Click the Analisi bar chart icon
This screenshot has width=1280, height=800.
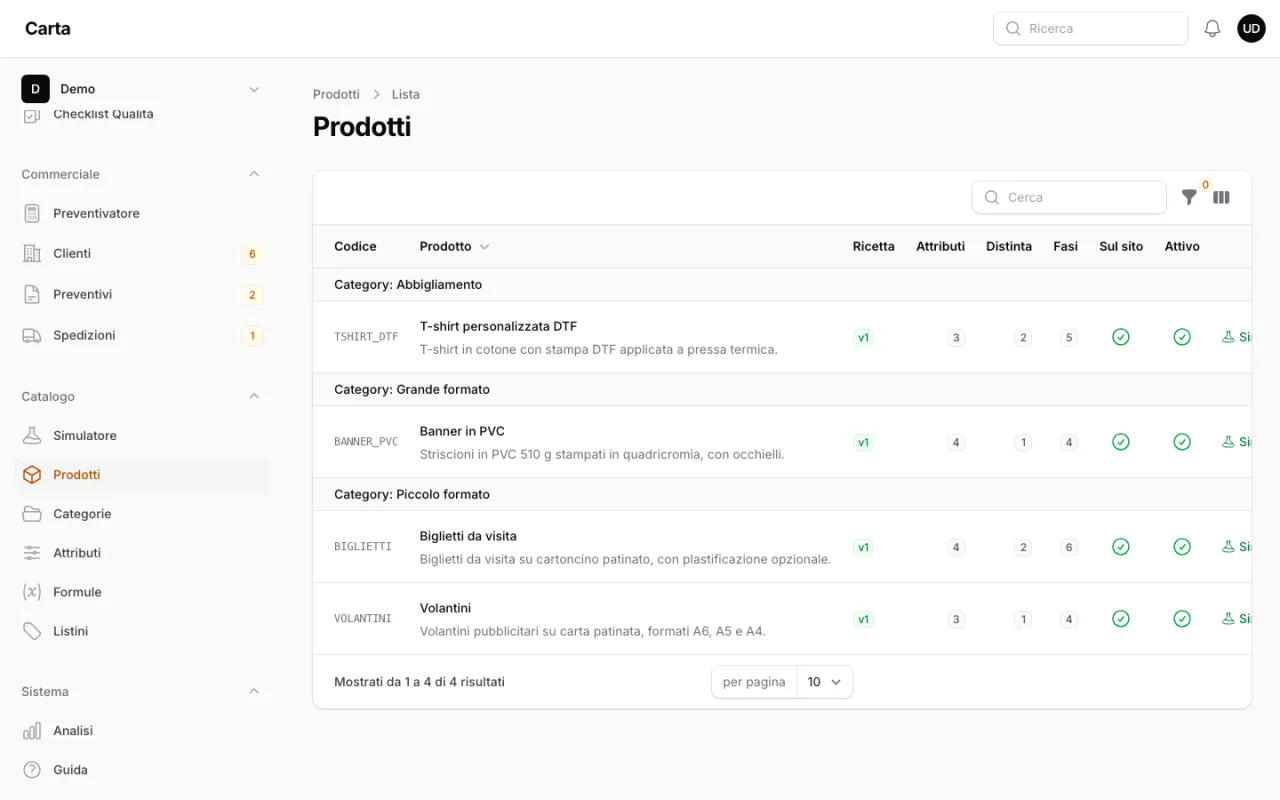pos(32,731)
